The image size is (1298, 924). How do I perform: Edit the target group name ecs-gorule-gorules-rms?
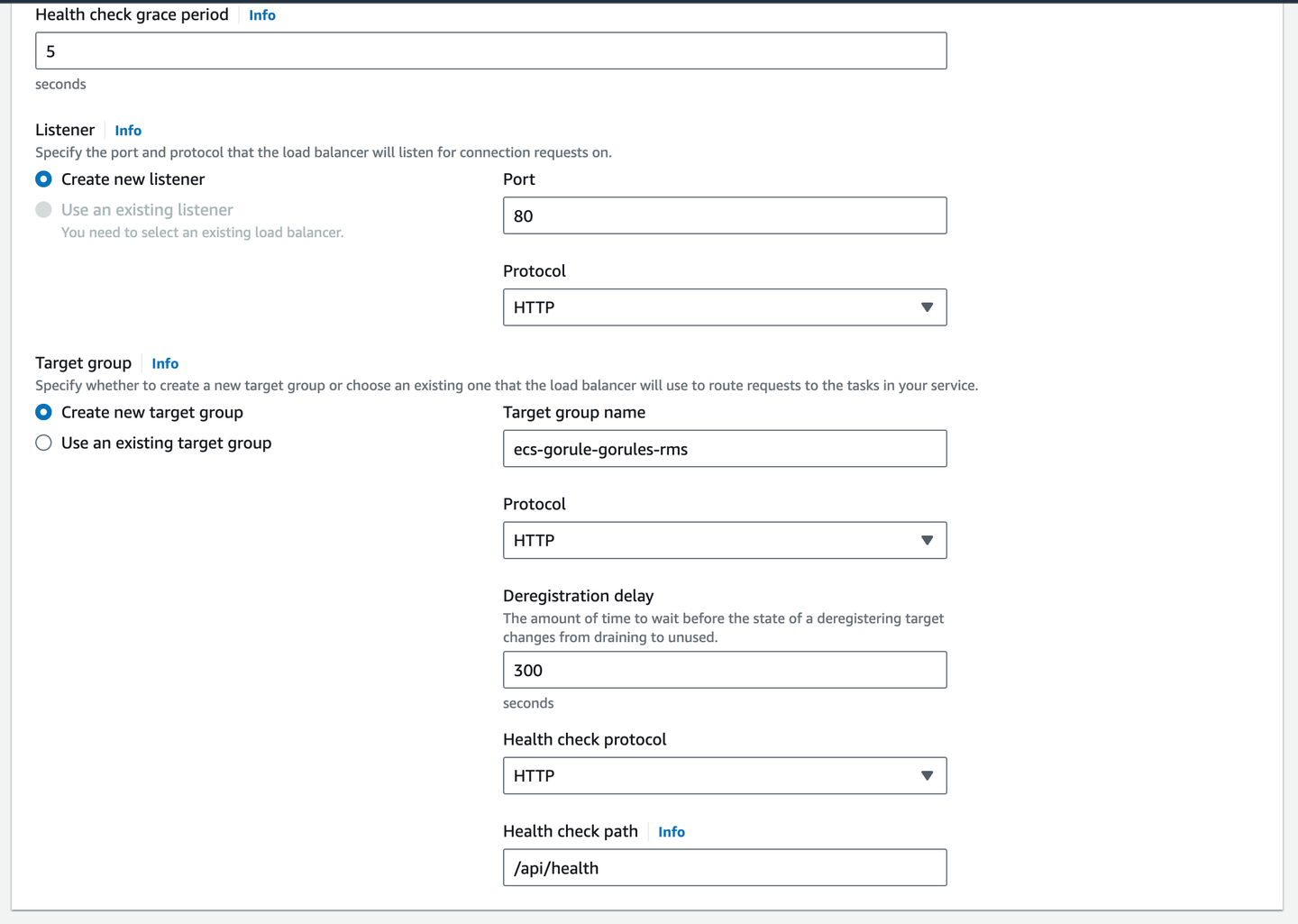click(x=725, y=448)
